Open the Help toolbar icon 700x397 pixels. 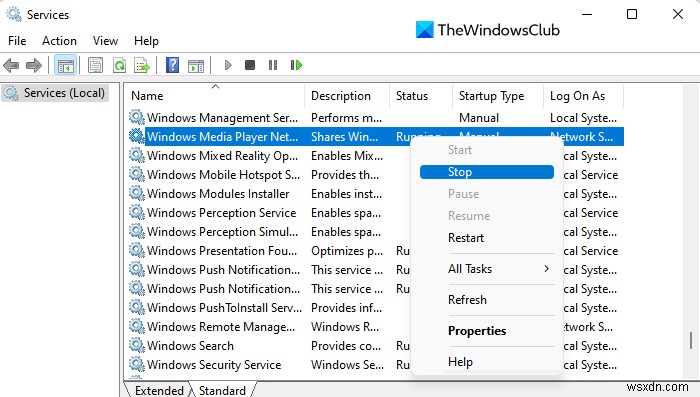tap(172, 66)
